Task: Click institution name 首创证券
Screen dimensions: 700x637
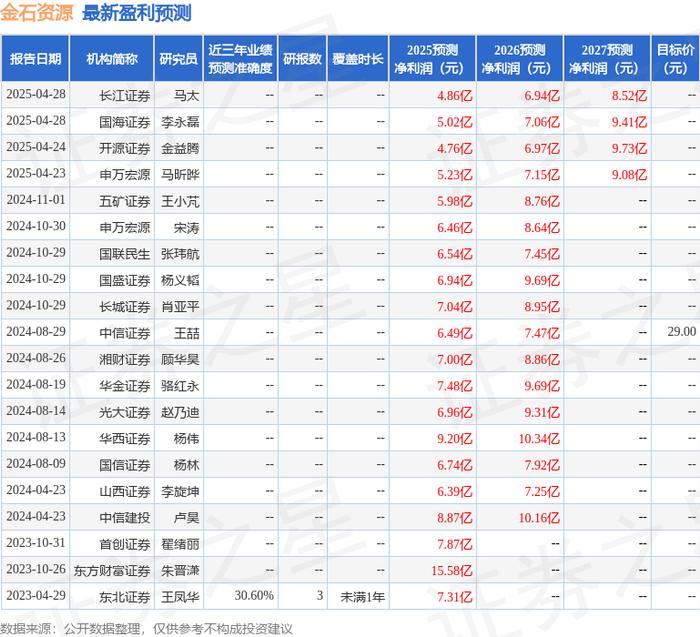Action: point(125,544)
